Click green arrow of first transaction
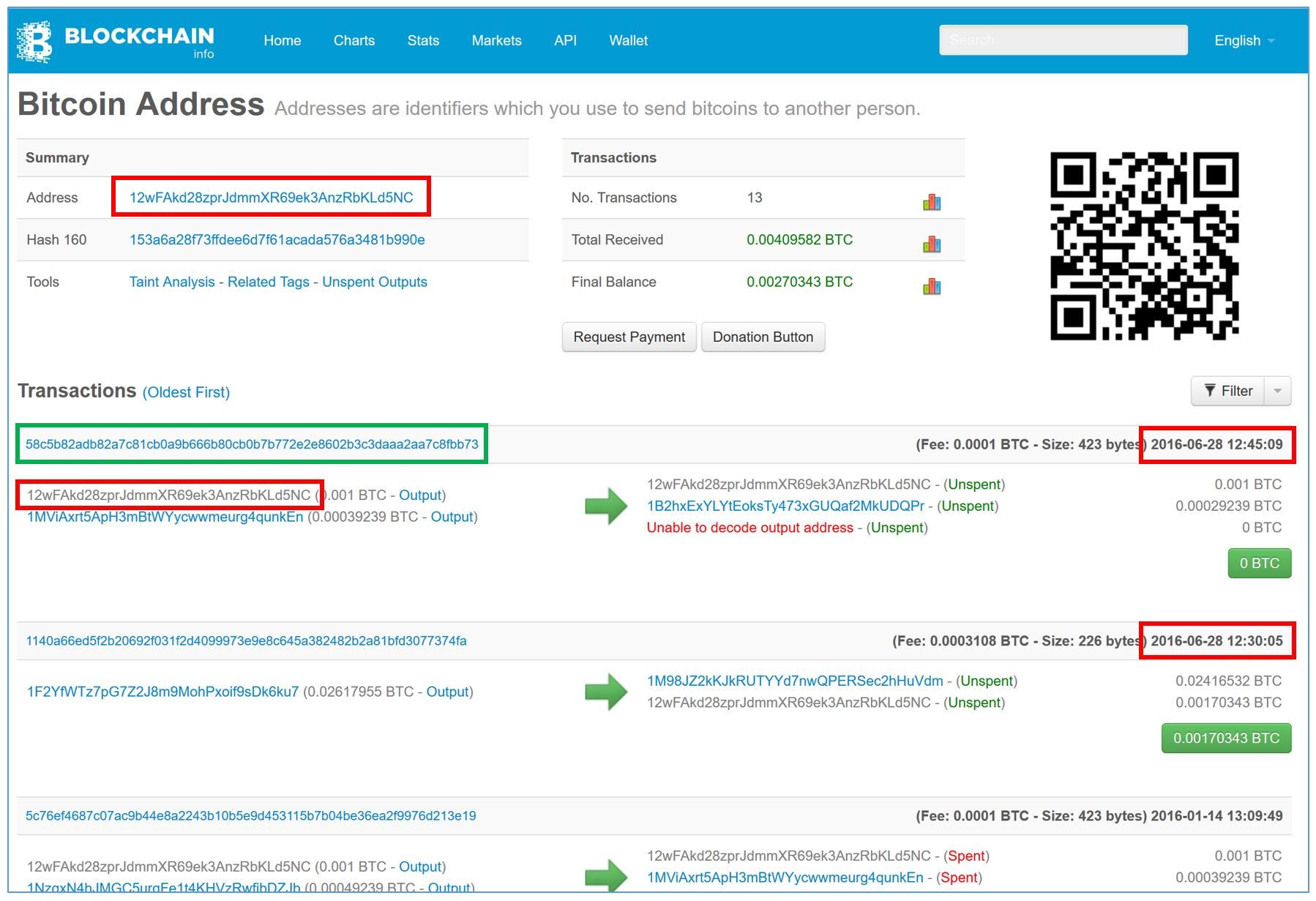This screenshot has height=901, width=1316. click(x=606, y=506)
